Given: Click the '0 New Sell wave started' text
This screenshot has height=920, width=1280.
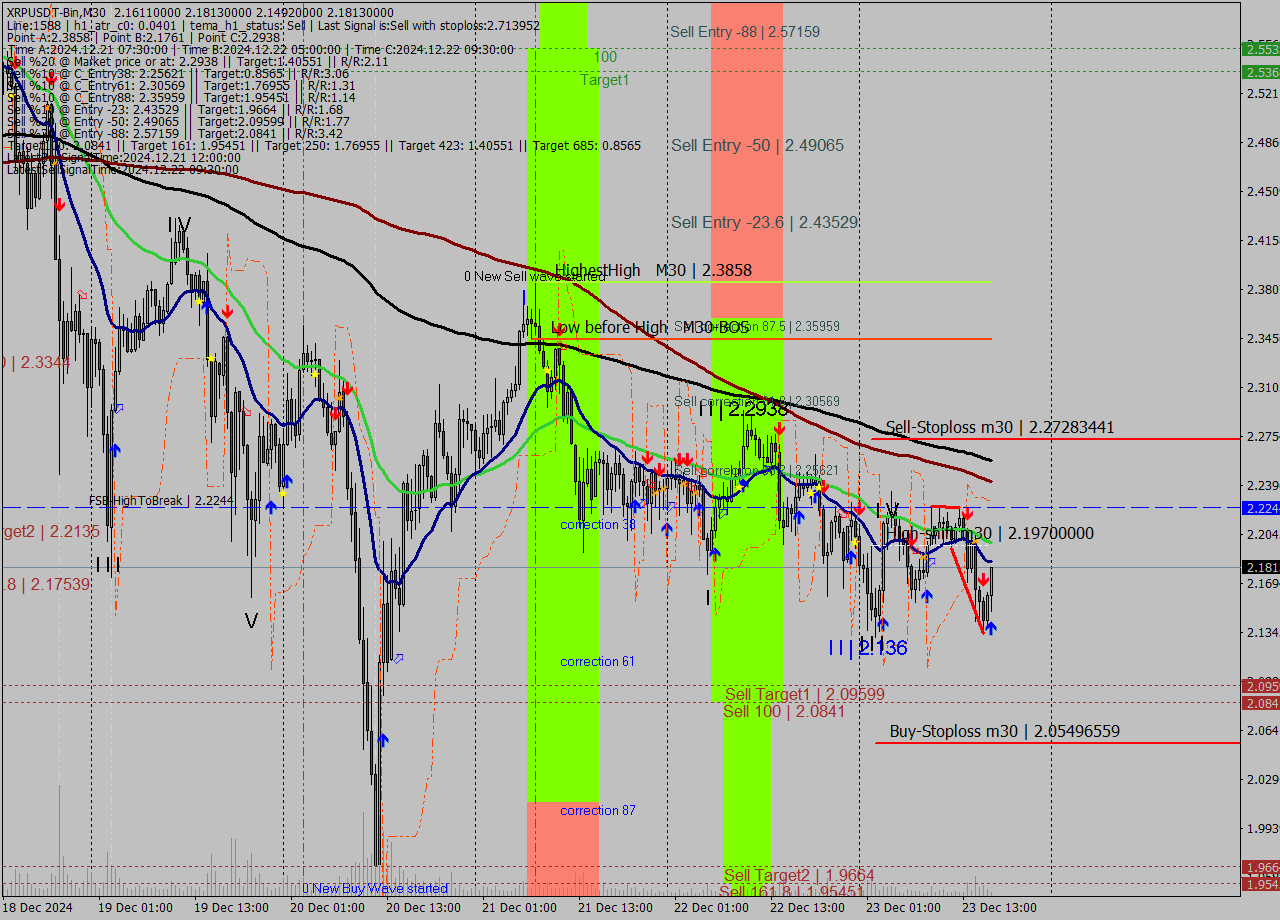Looking at the screenshot, I should click(x=533, y=276).
